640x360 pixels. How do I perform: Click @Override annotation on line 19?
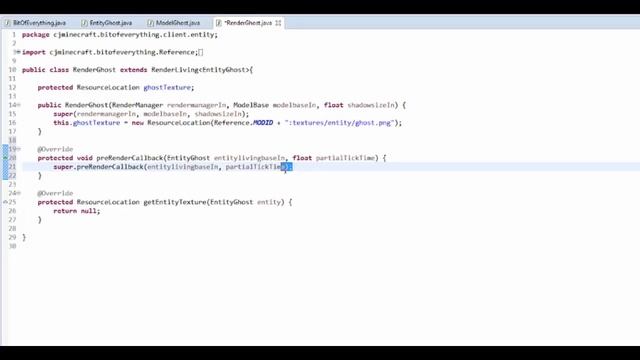pyautogui.click(x=55, y=149)
